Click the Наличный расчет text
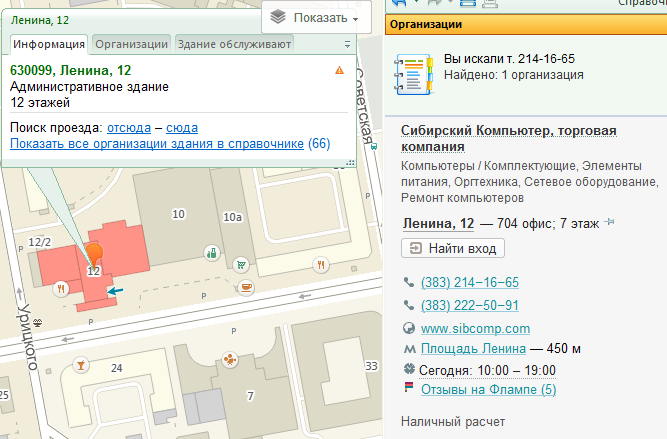The height and width of the screenshot is (439, 667). pos(453,422)
